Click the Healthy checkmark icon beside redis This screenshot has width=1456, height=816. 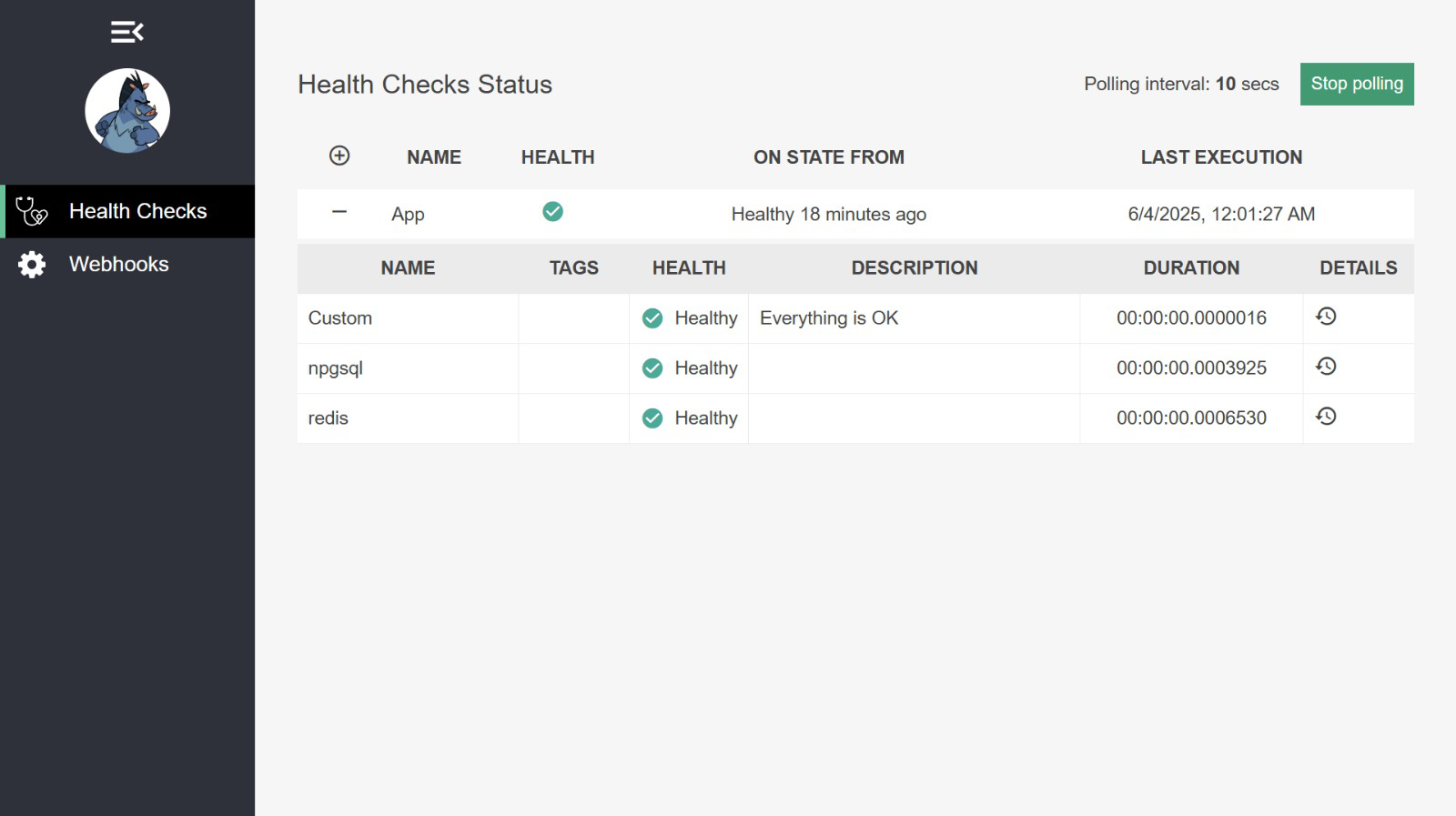pyautogui.click(x=652, y=418)
